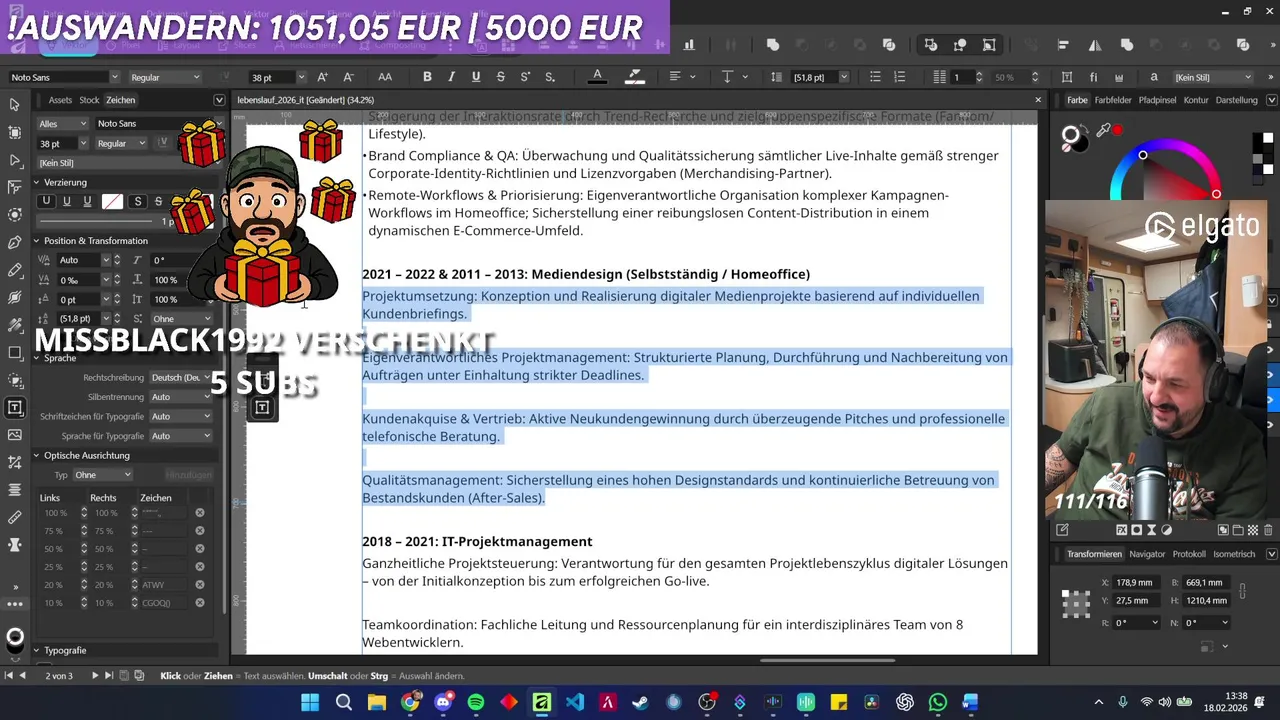Select the Rectangle shape tool

pyautogui.click(x=14, y=352)
